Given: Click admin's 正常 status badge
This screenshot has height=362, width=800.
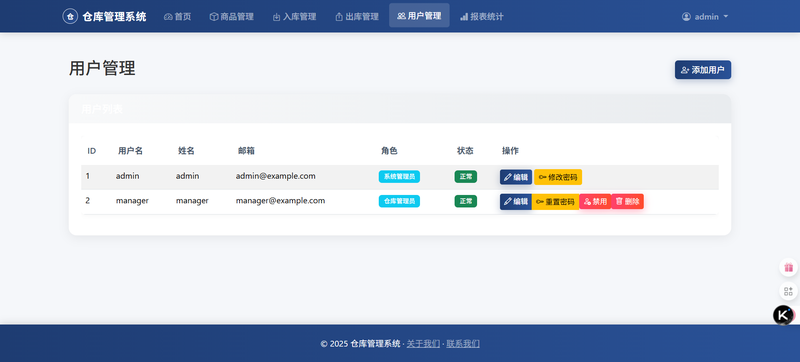Looking at the screenshot, I should tap(466, 176).
